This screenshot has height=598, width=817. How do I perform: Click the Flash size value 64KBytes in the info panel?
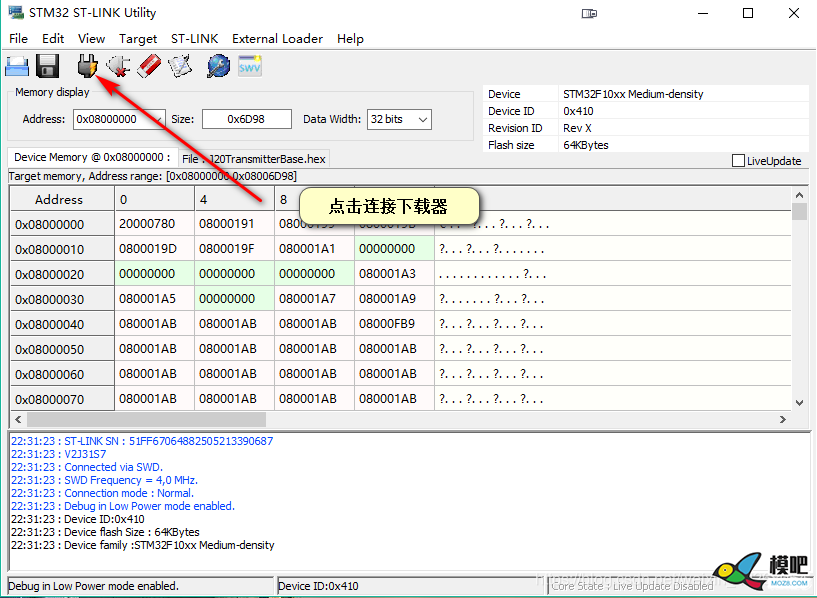(586, 145)
